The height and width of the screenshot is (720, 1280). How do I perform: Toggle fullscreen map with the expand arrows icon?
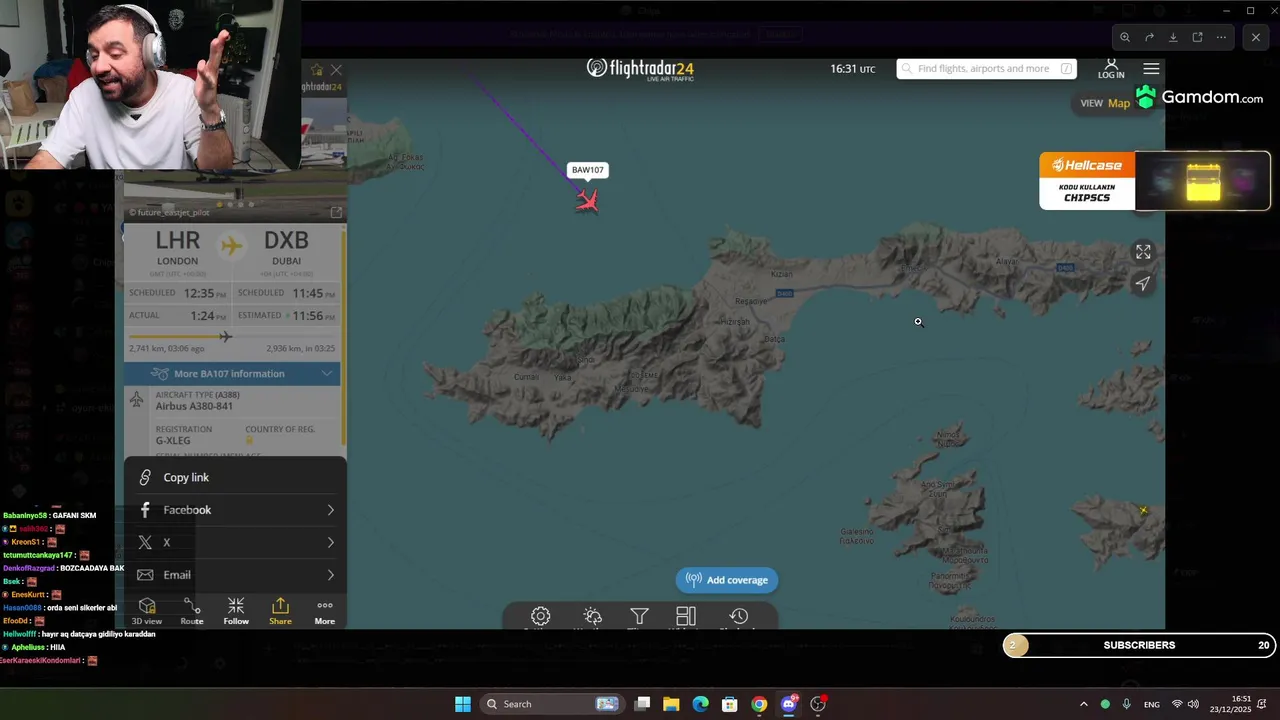point(1143,252)
